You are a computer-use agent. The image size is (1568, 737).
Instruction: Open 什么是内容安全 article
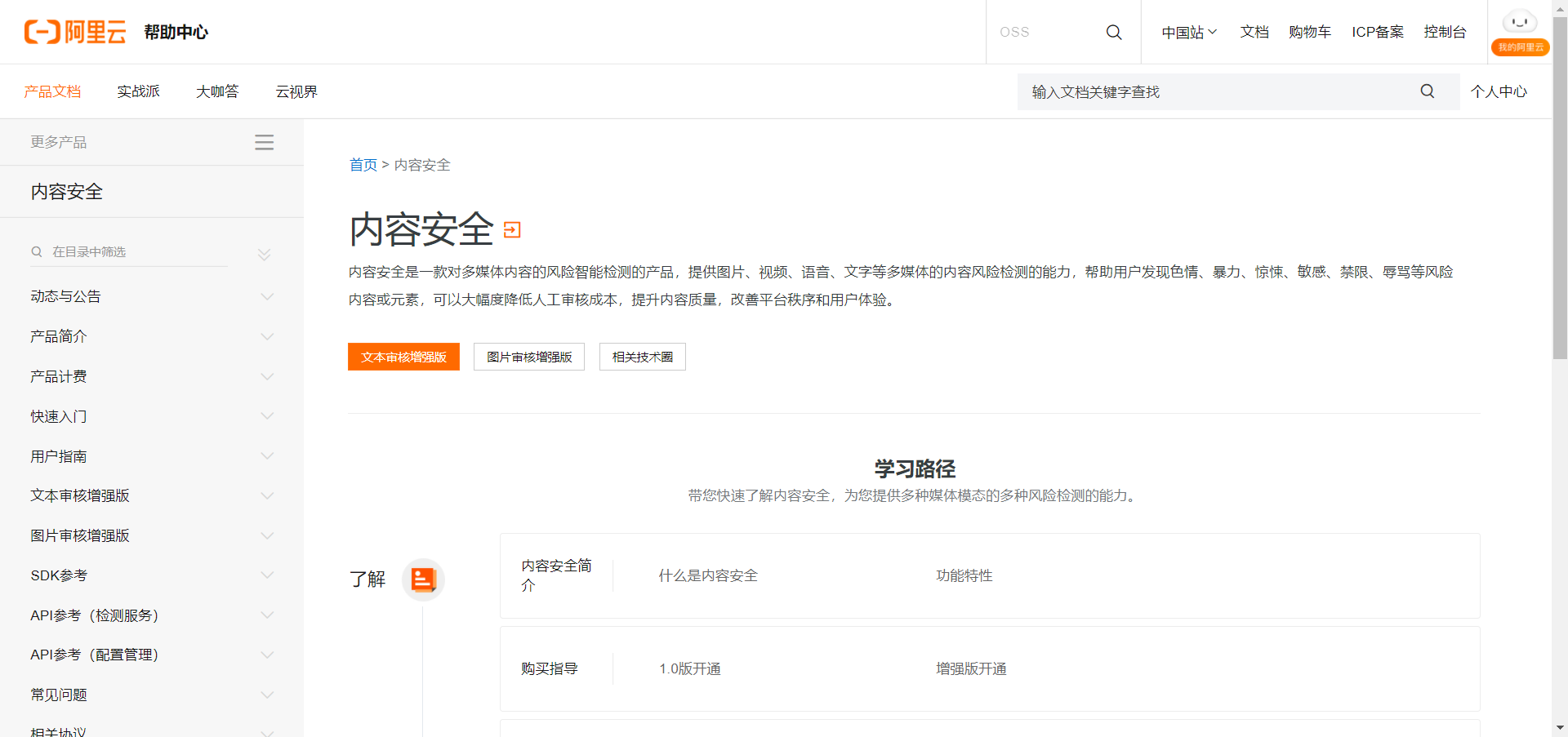coord(708,575)
